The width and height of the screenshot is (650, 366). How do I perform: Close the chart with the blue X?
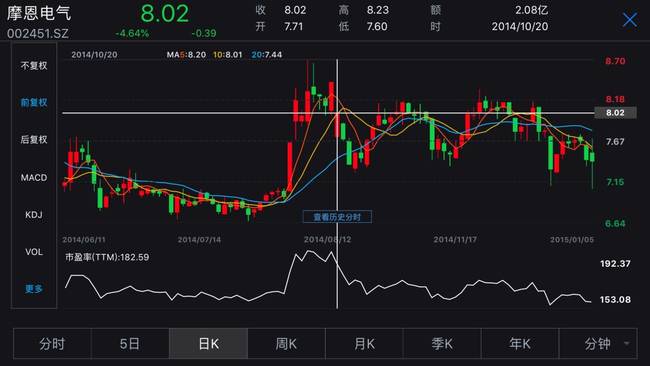(x=630, y=19)
